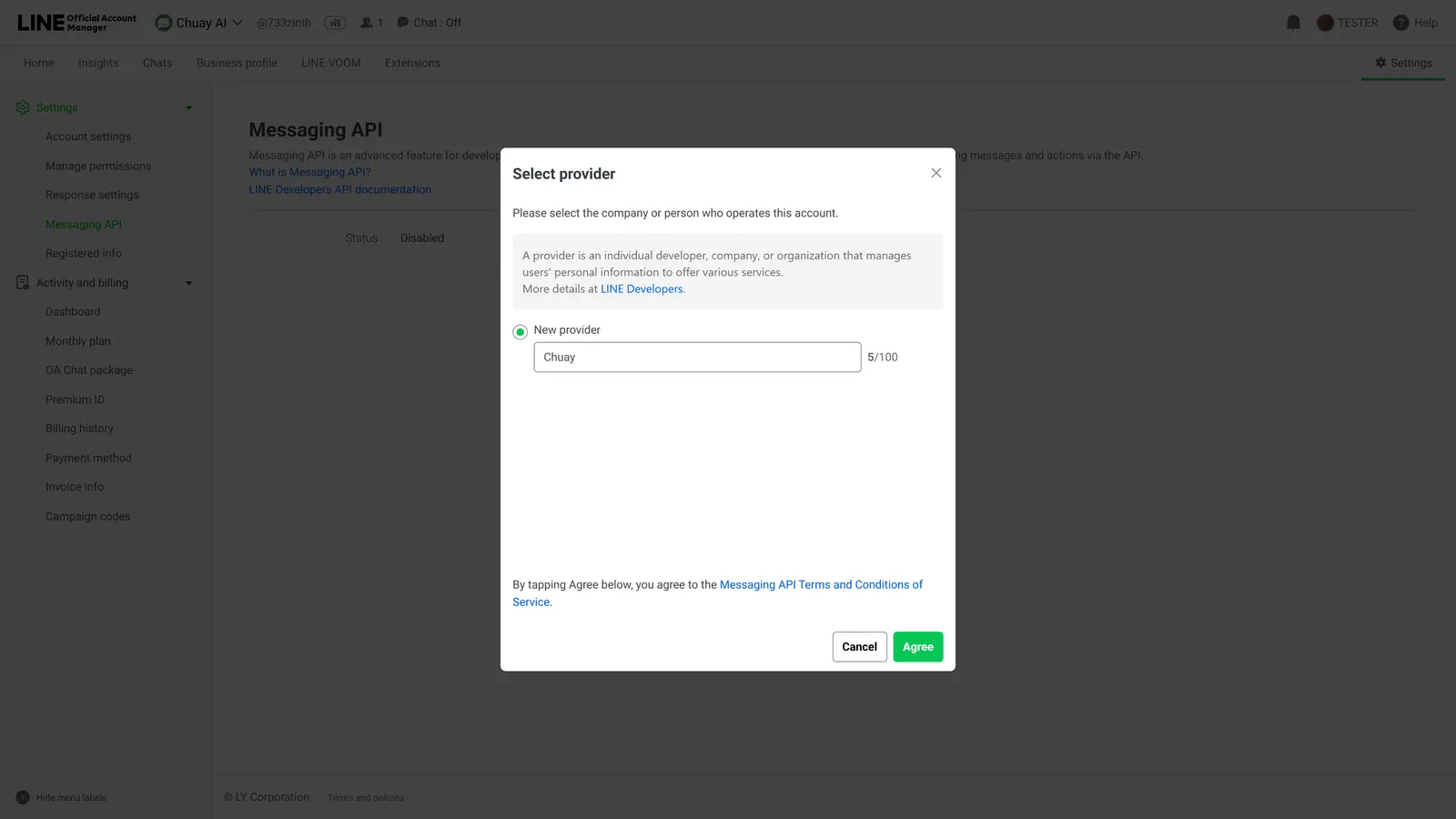Open Account settings in the sidebar
The image size is (1456, 819).
pos(88,136)
